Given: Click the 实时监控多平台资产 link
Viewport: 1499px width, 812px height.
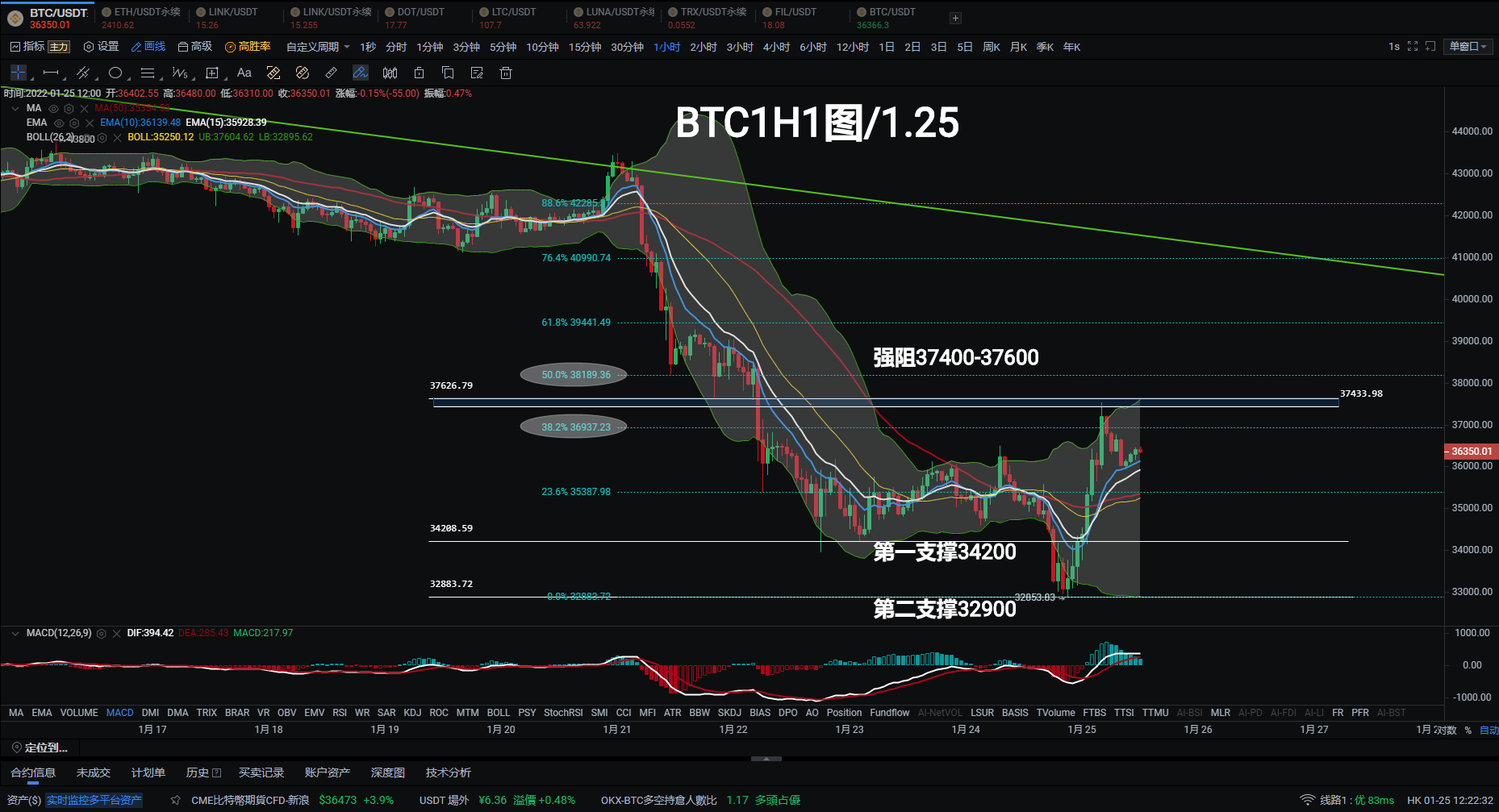Looking at the screenshot, I should point(94,800).
